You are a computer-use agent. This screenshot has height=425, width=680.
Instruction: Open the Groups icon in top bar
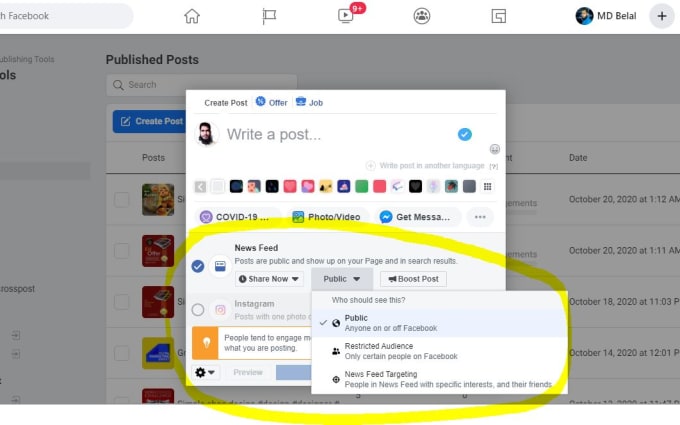coord(422,16)
